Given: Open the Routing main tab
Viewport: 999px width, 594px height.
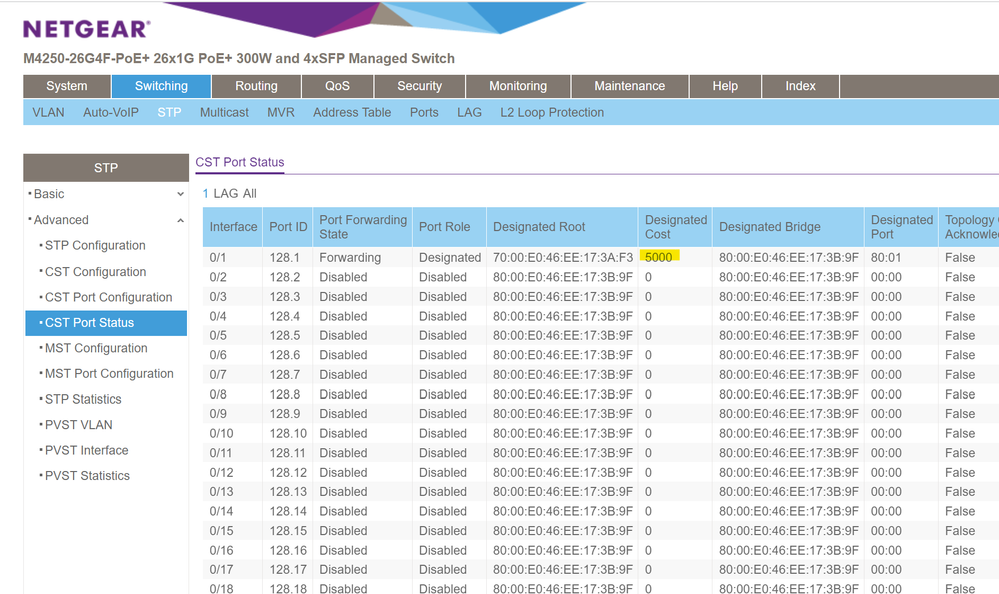Looking at the screenshot, I should (256, 86).
